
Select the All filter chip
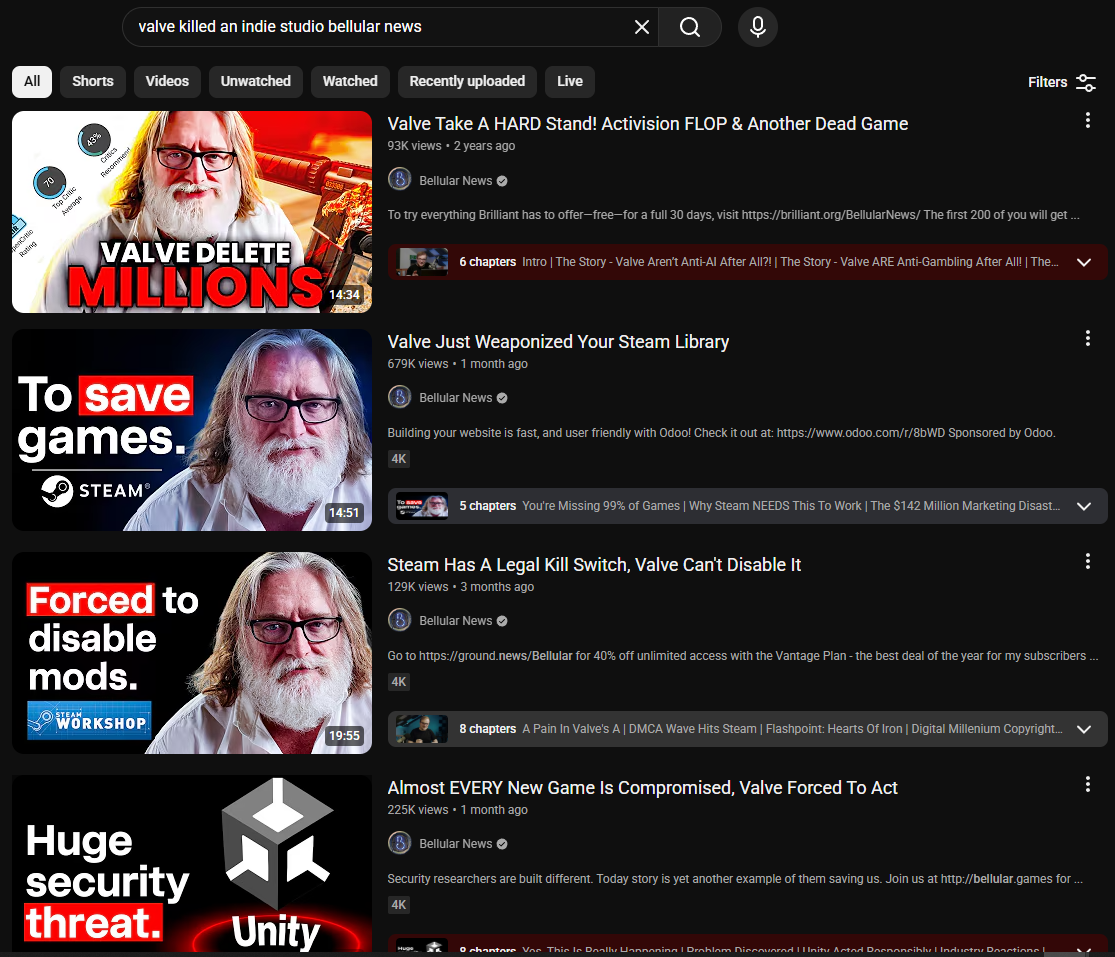pyautogui.click(x=32, y=82)
